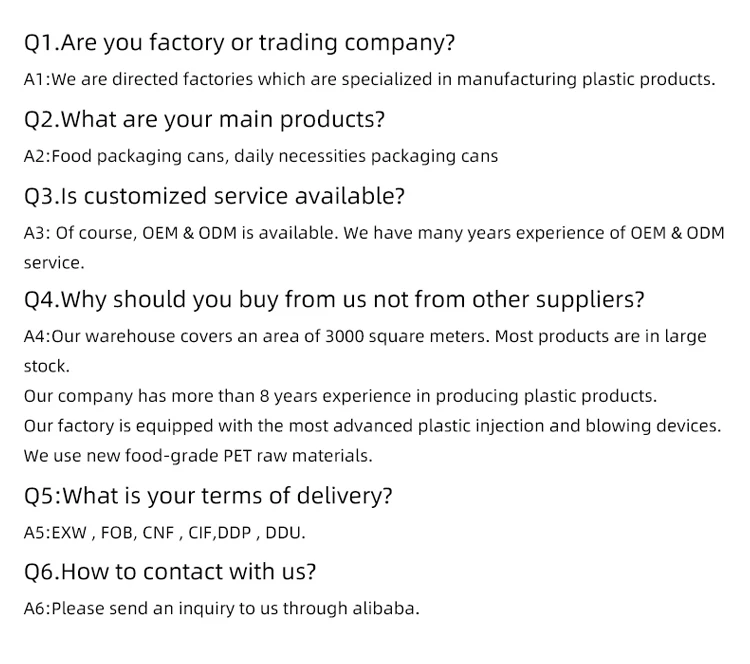Click the A4 line about warehouse area

click(364, 336)
